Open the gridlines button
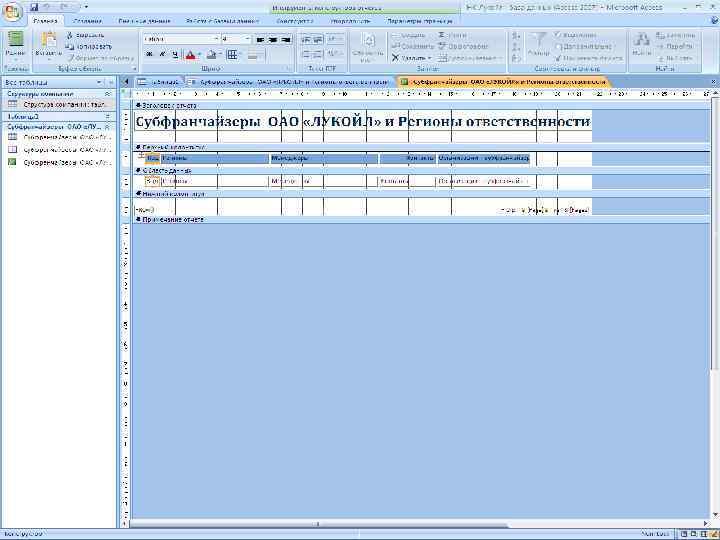This screenshot has width=720, height=540. pos(232,55)
